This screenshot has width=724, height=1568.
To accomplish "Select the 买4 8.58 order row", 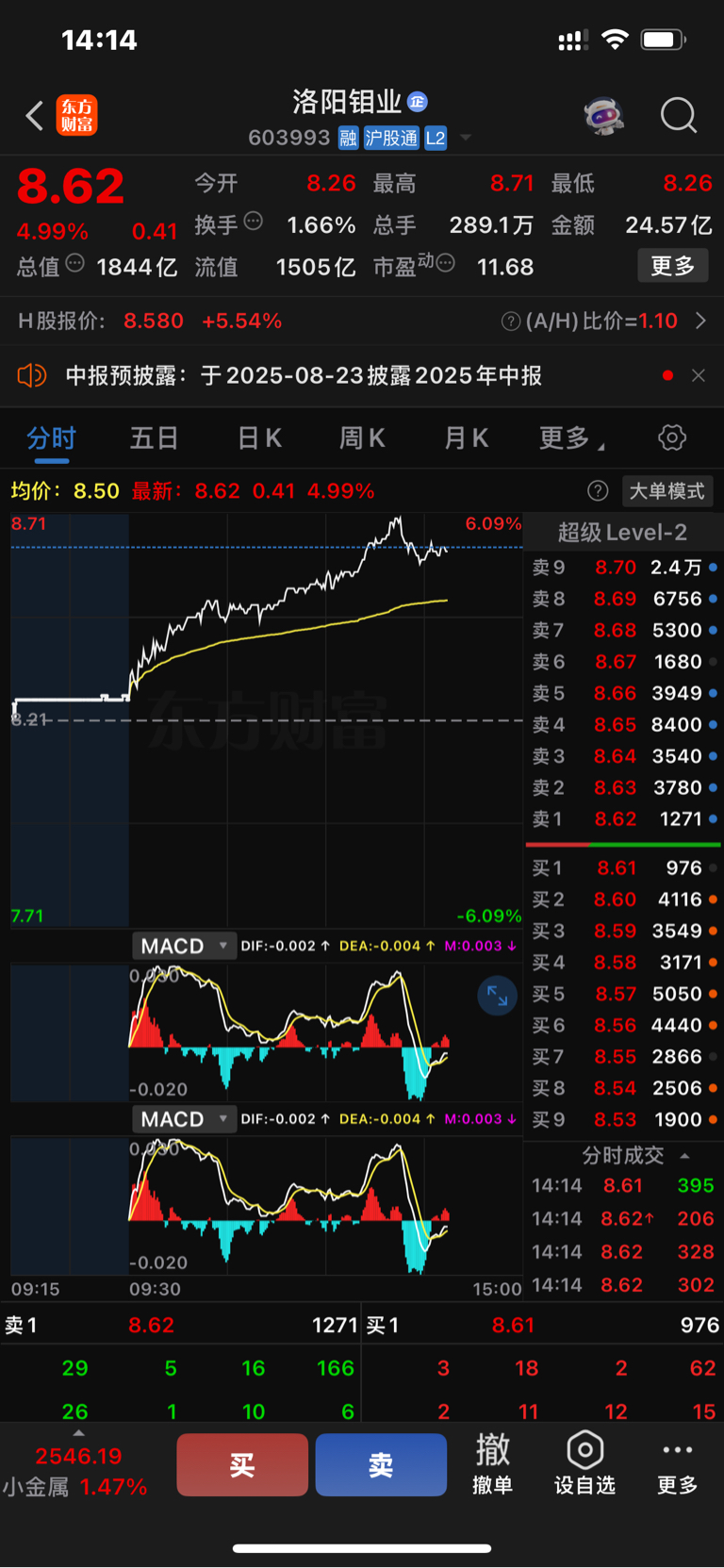I will click(x=624, y=963).
